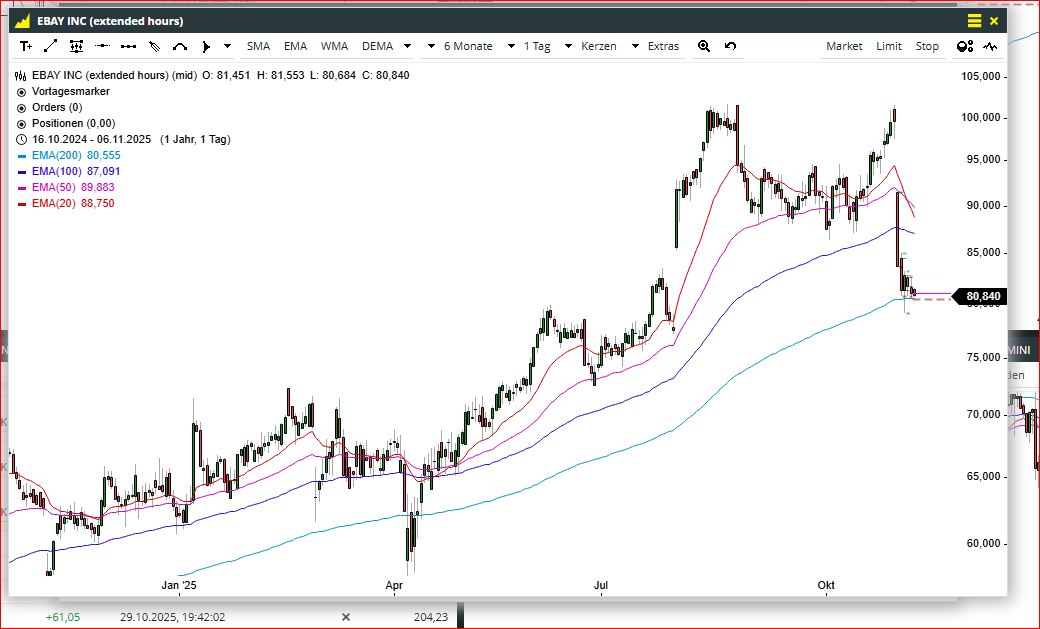Toggle the Vortagesmarker radio button
1040x629 pixels.
22,92
